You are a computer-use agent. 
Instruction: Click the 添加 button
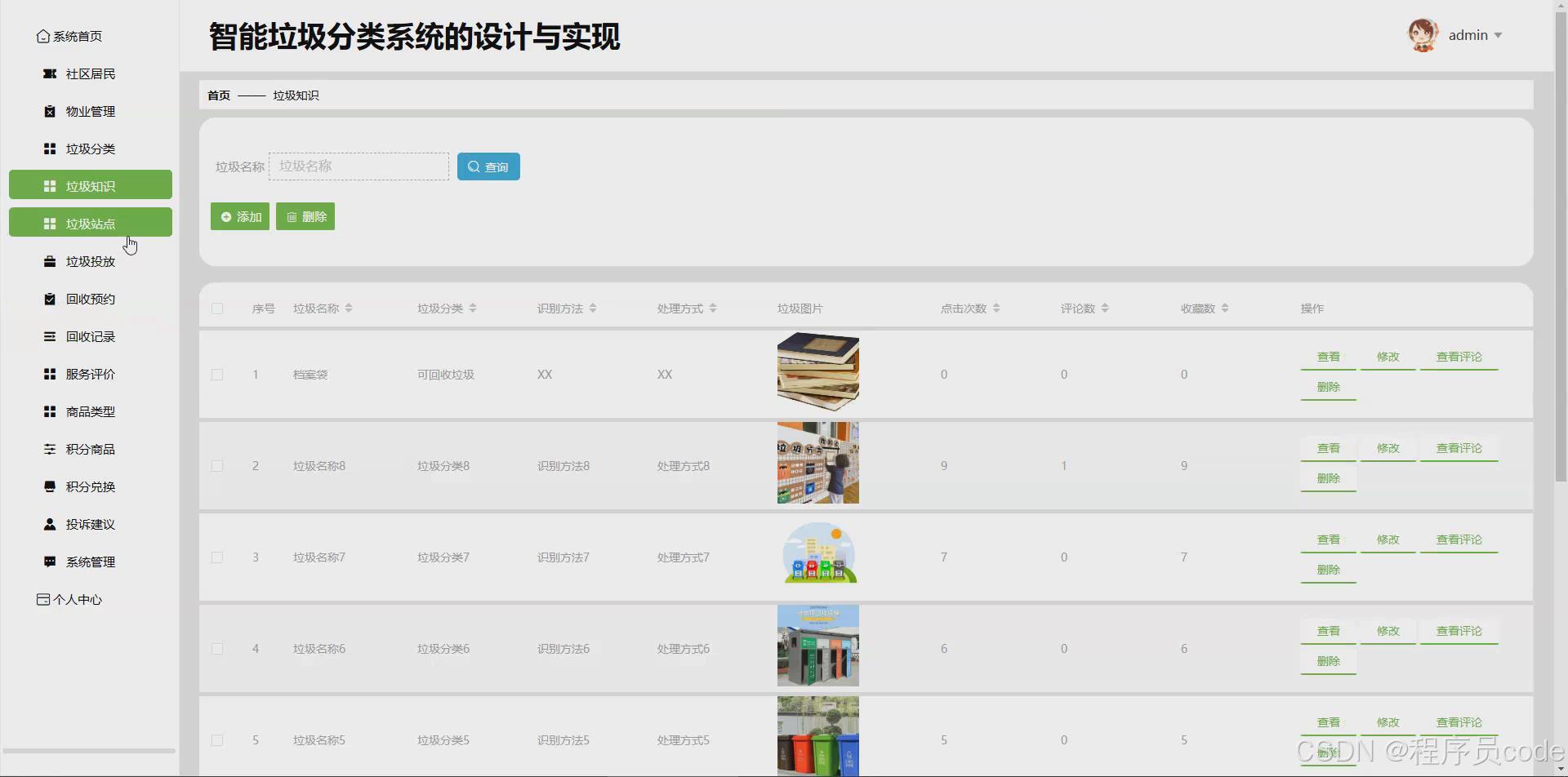pos(239,216)
